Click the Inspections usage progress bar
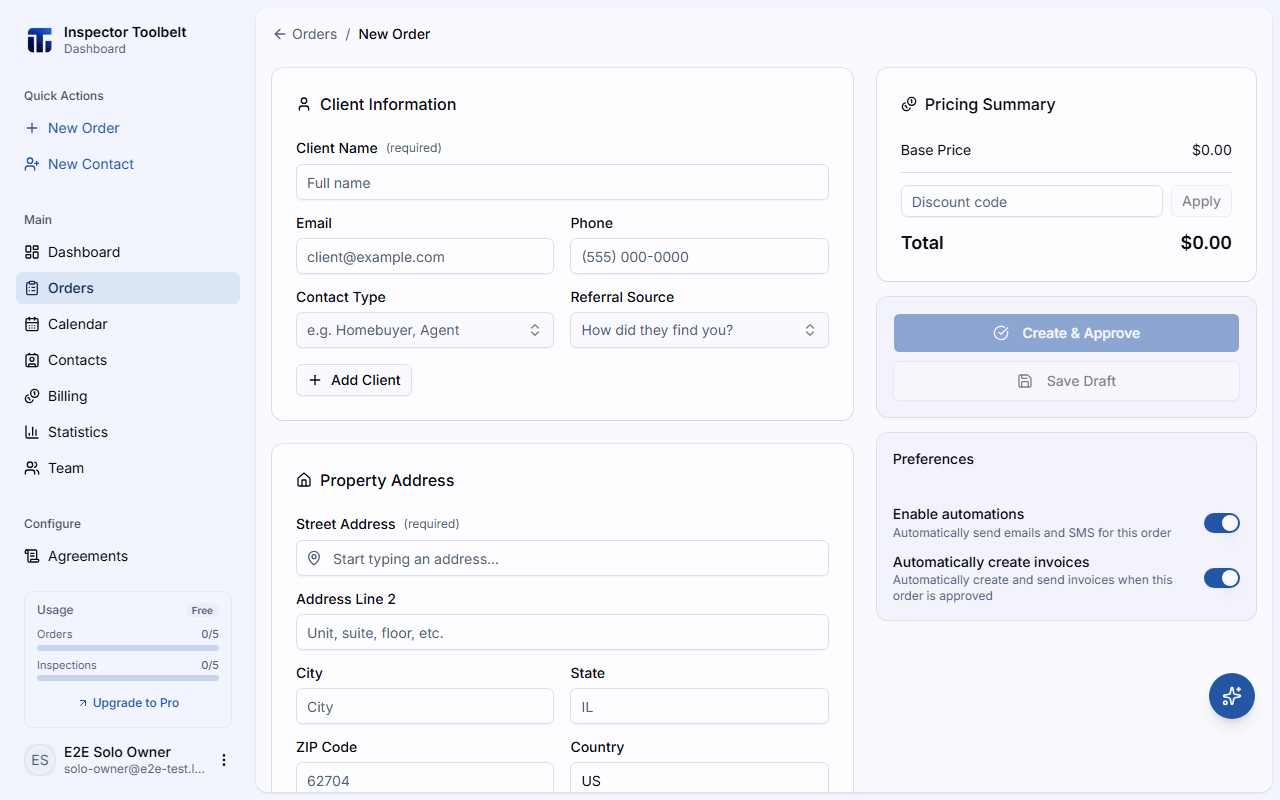The image size is (1280, 800). (x=128, y=678)
